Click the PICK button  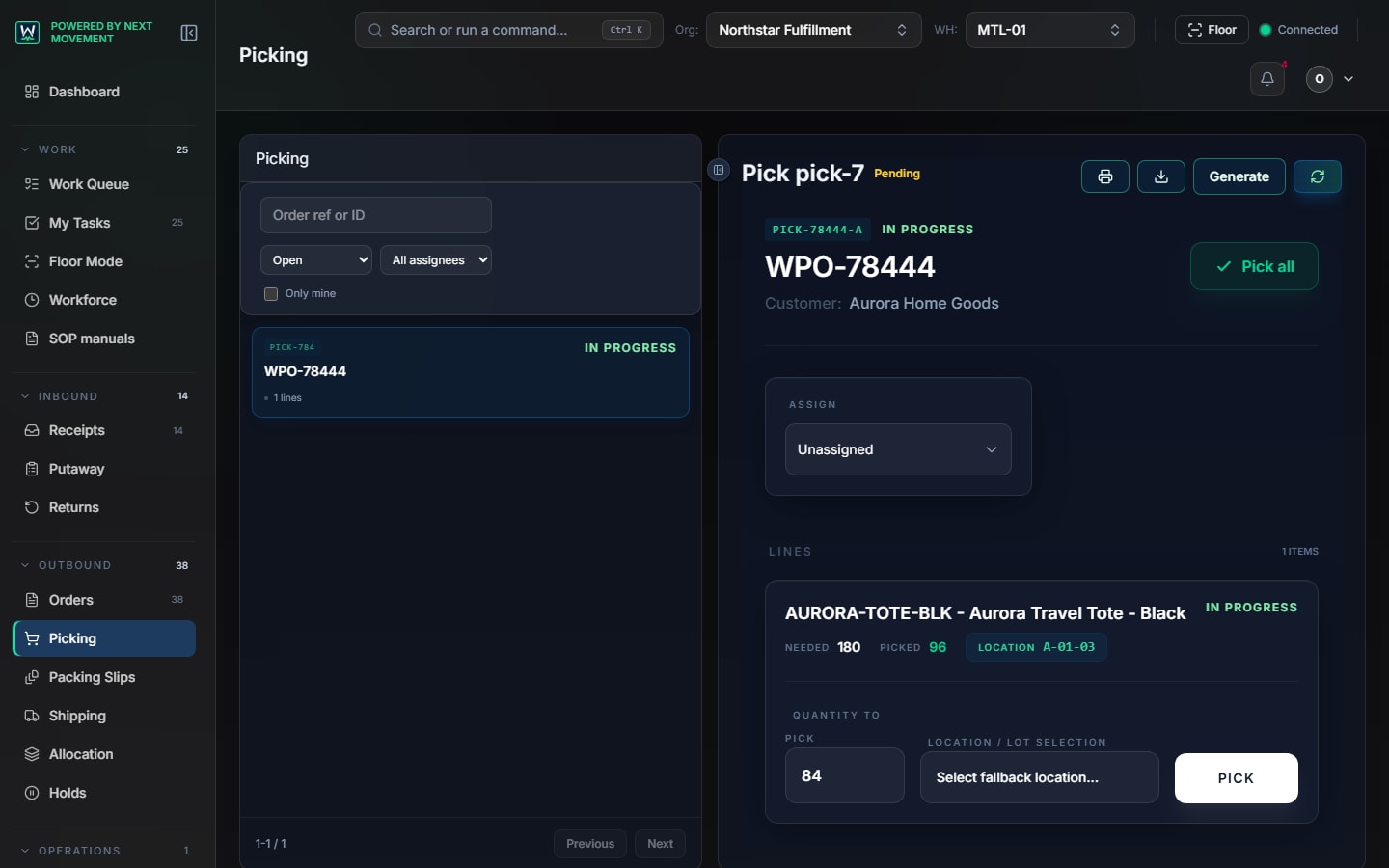tap(1236, 778)
